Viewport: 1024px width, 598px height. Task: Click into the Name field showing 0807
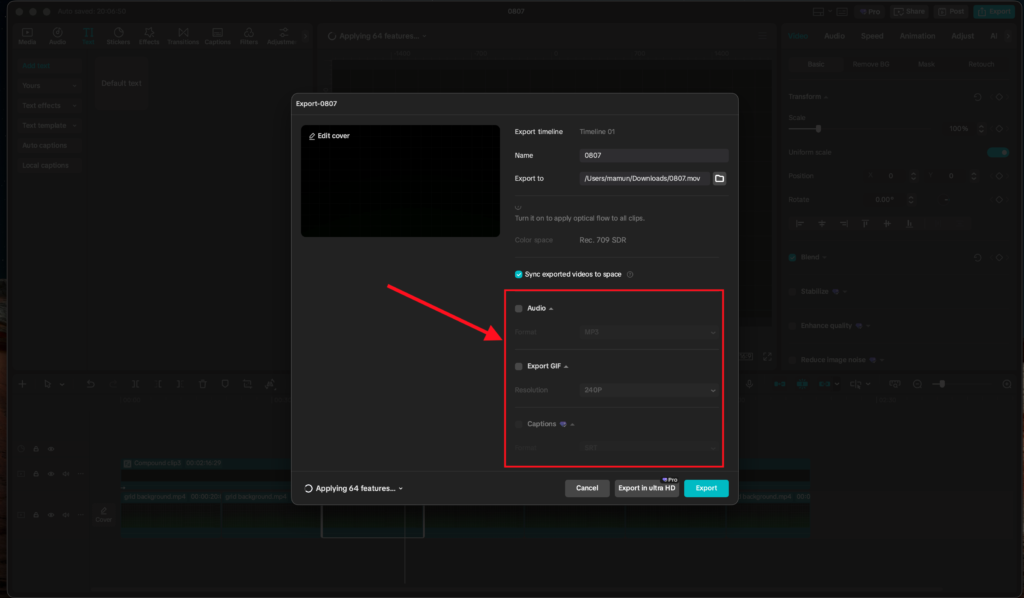click(654, 155)
